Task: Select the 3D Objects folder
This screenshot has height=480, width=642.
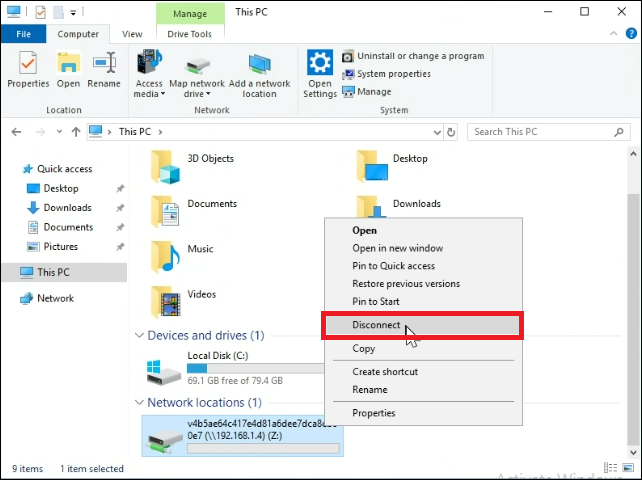Action: 192,166
